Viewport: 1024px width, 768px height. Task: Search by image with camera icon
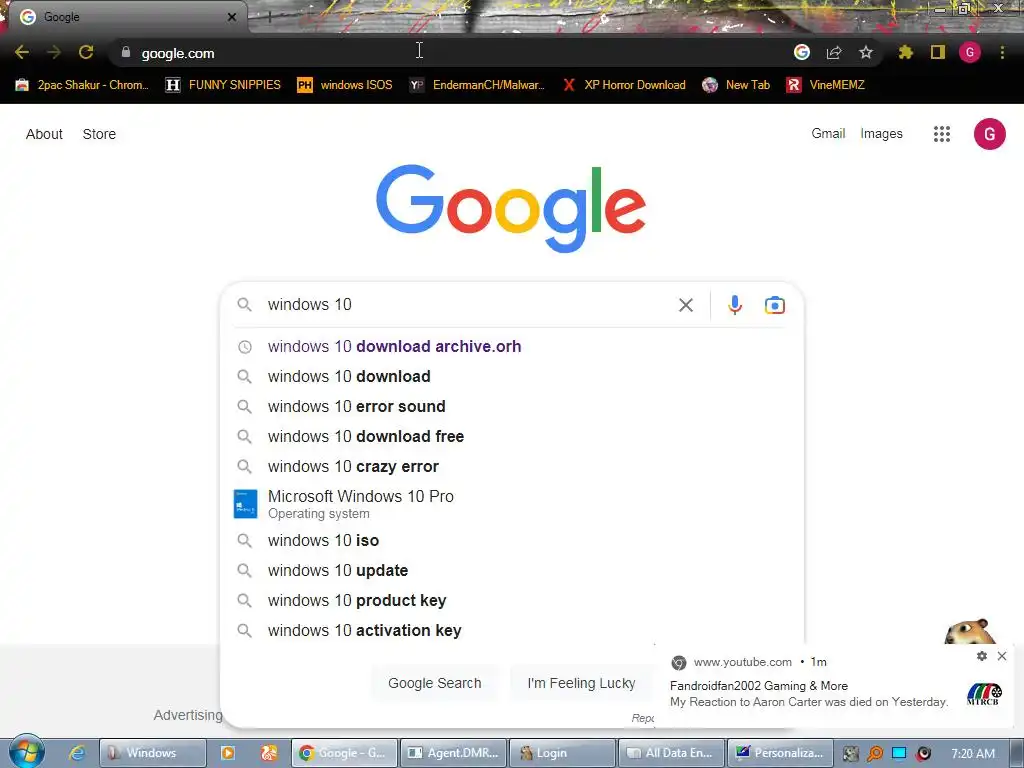click(x=775, y=305)
